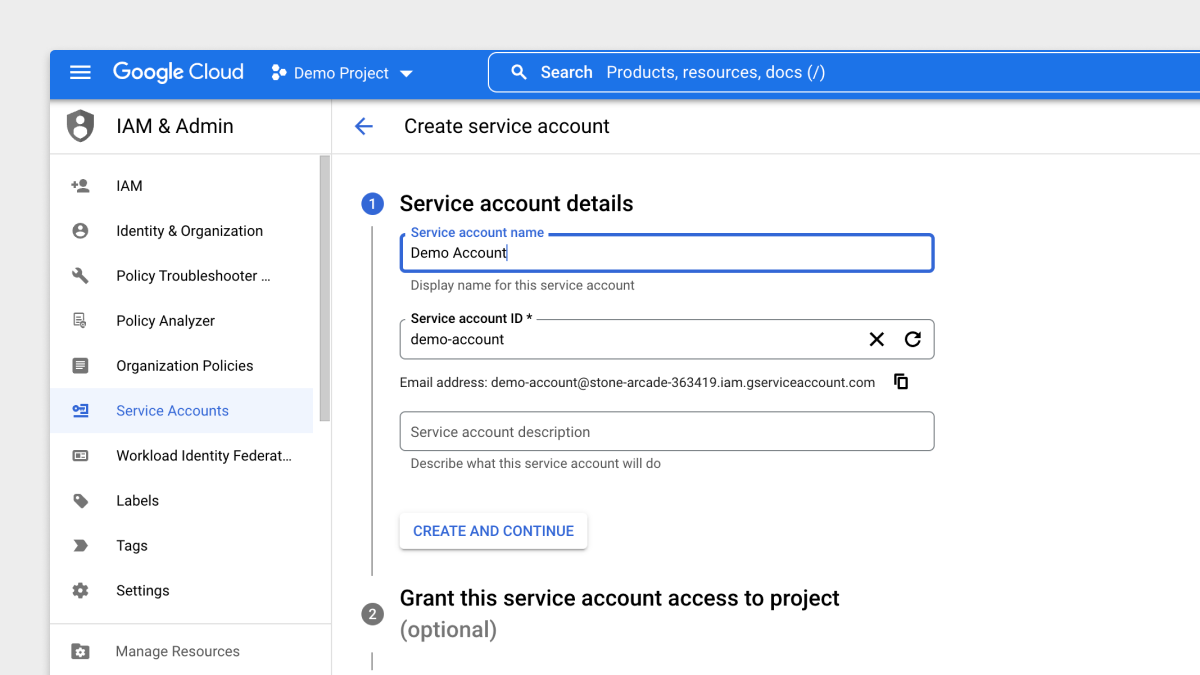Open Tags in the sidebar
1200x675 pixels.
(182, 546)
